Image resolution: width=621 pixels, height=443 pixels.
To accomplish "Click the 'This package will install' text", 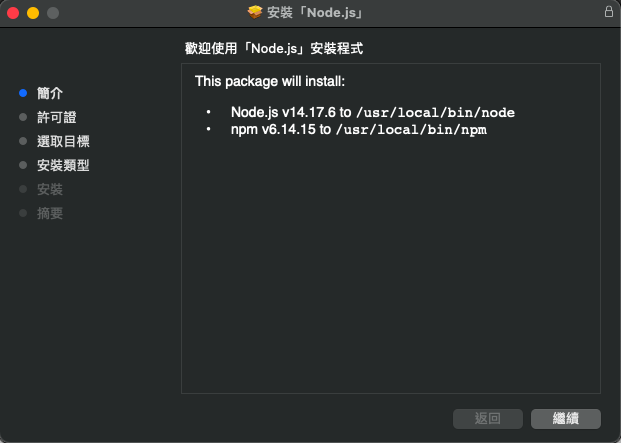I will click(270, 82).
